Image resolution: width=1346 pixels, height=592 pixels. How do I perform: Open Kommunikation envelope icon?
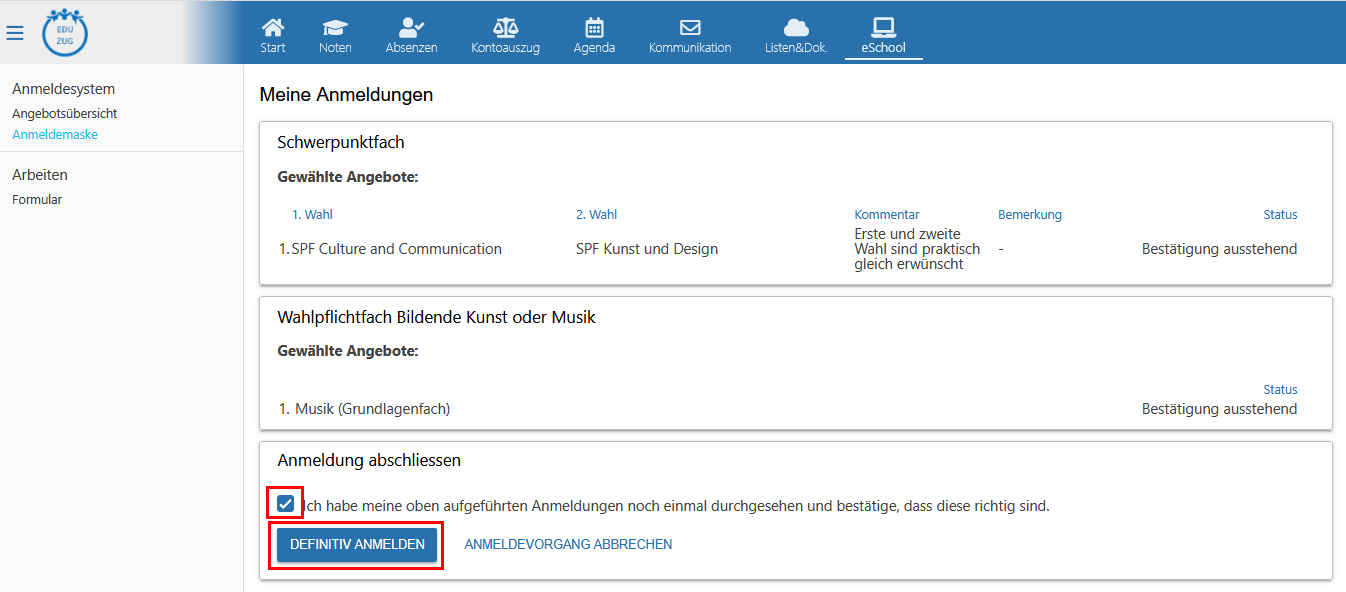pos(689,28)
